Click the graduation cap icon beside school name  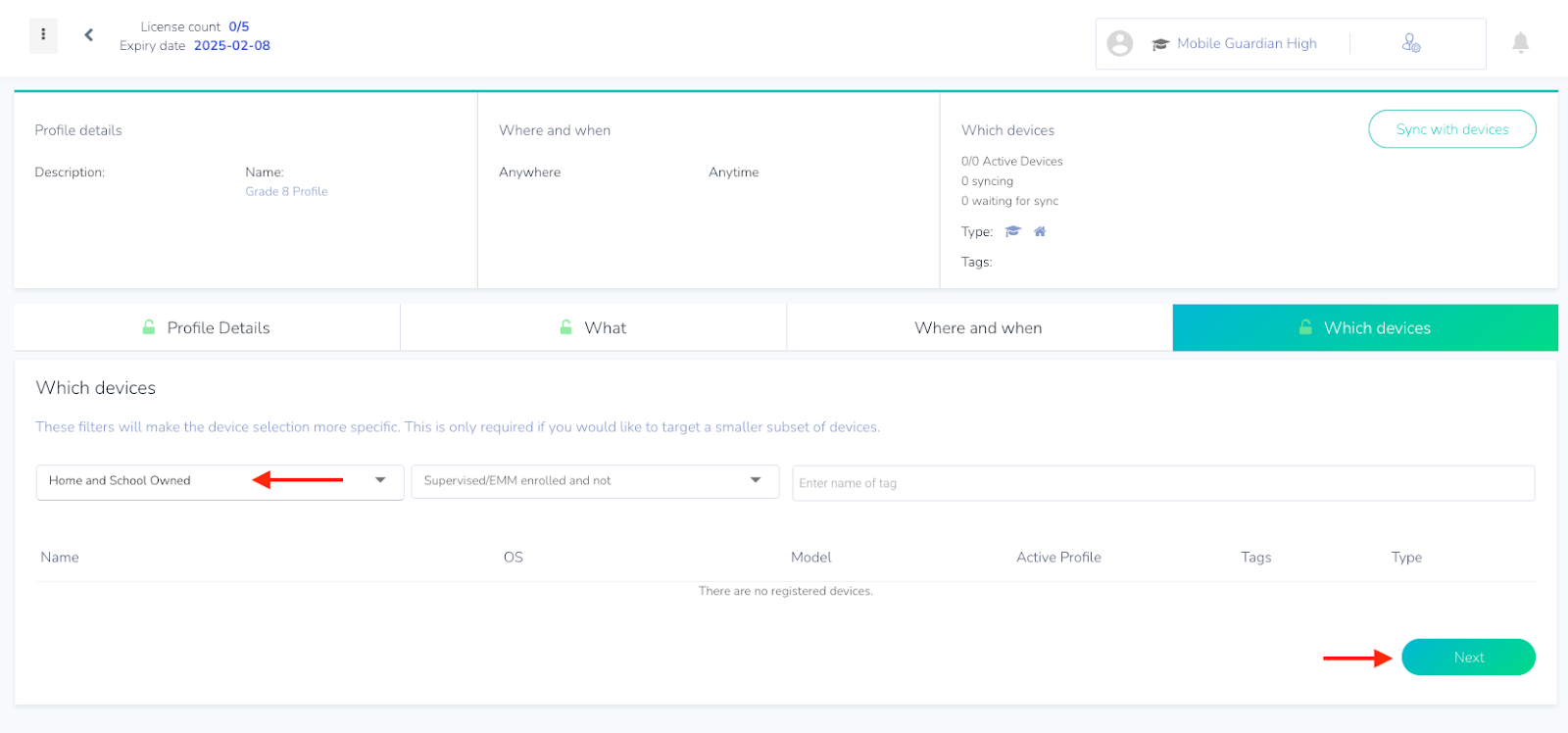[1160, 44]
